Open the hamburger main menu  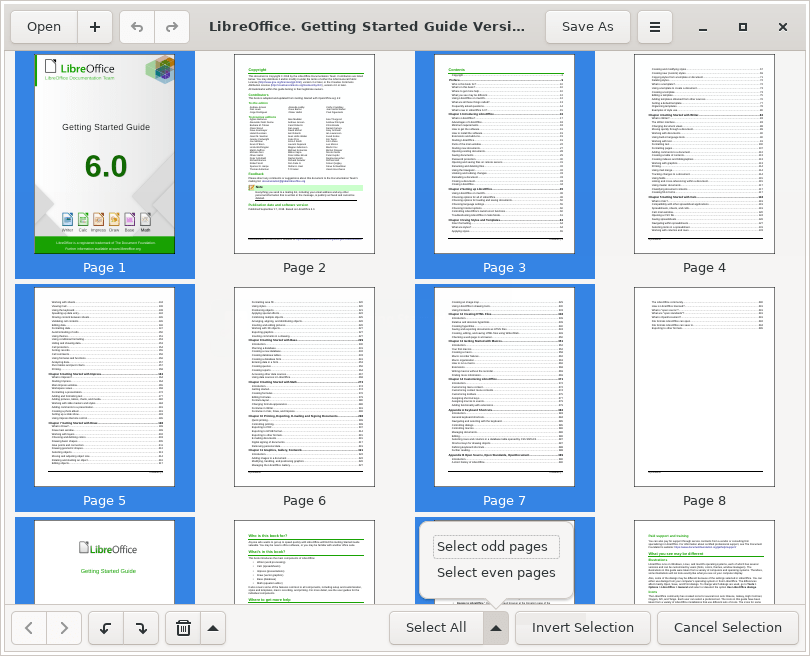tap(655, 27)
